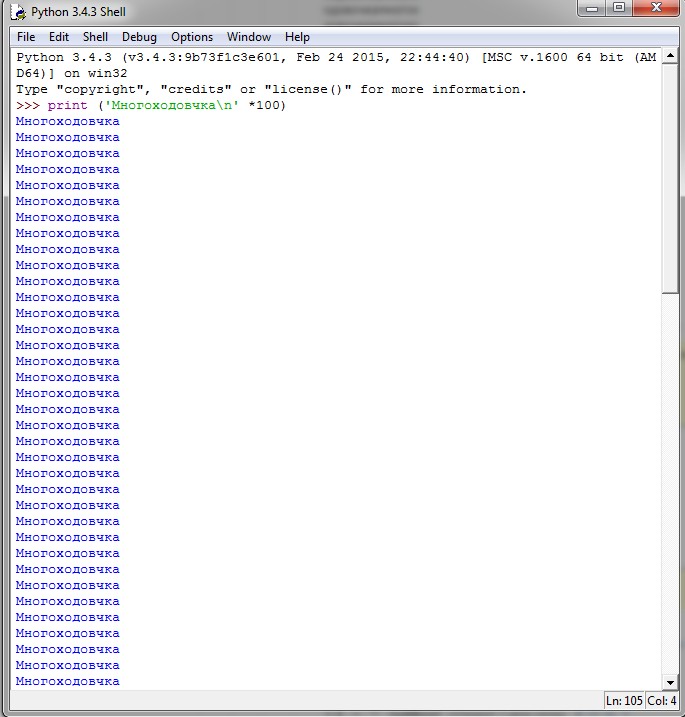Click the first Многоходовчка output line
Image resolution: width=685 pixels, height=717 pixels.
[67, 121]
